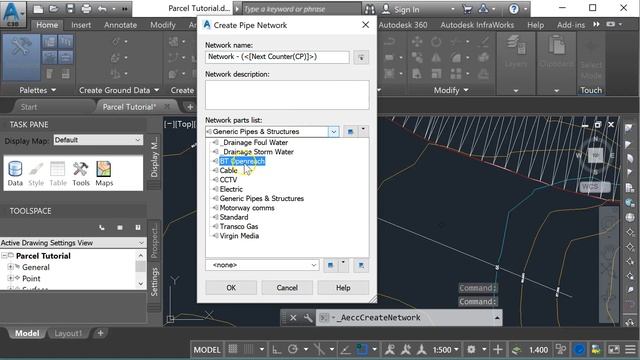Screen dimensions: 640x360
Task: Click the binoculars search icon
Action: click(369, 9)
